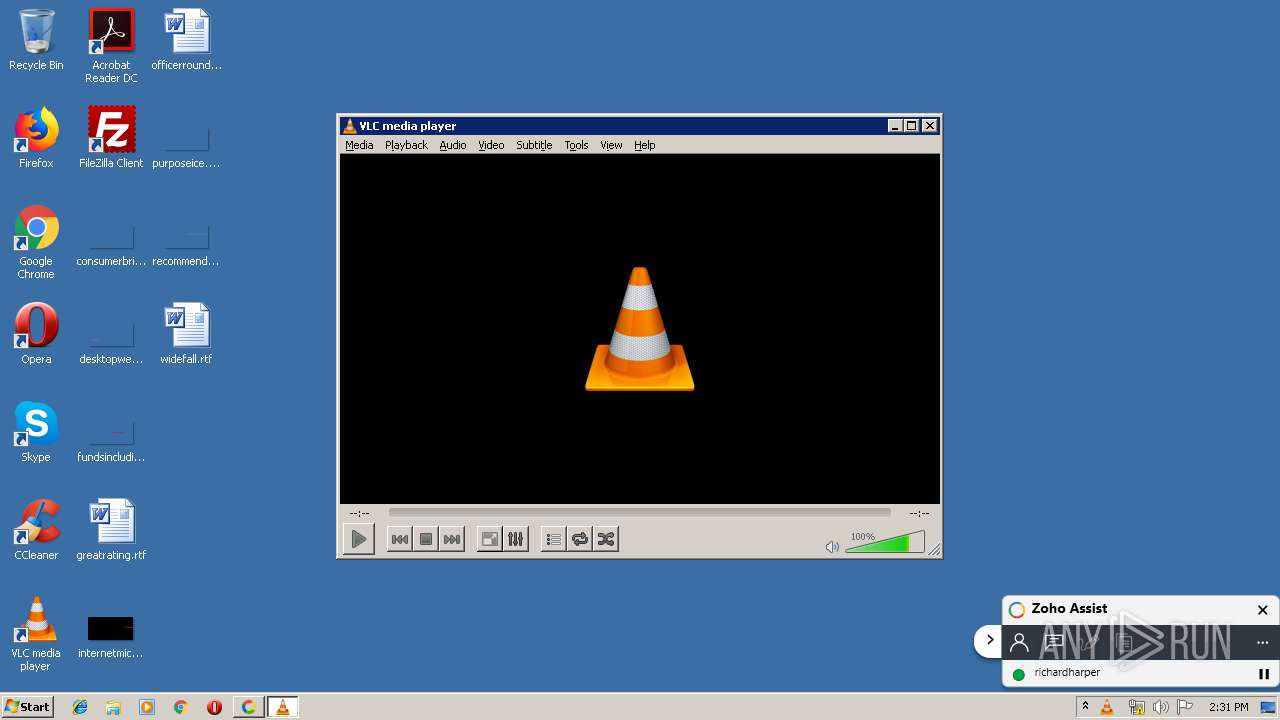Open the Playback menu

406,145
